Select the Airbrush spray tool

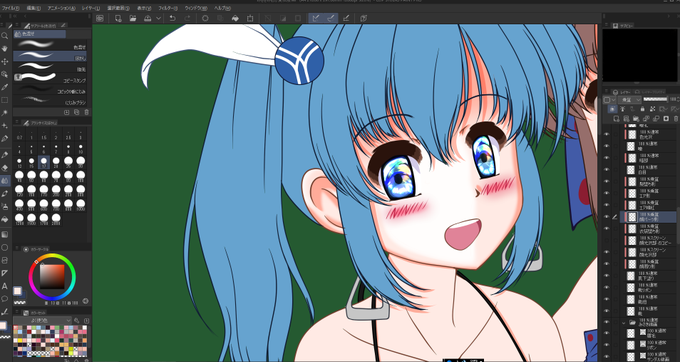click(5, 207)
